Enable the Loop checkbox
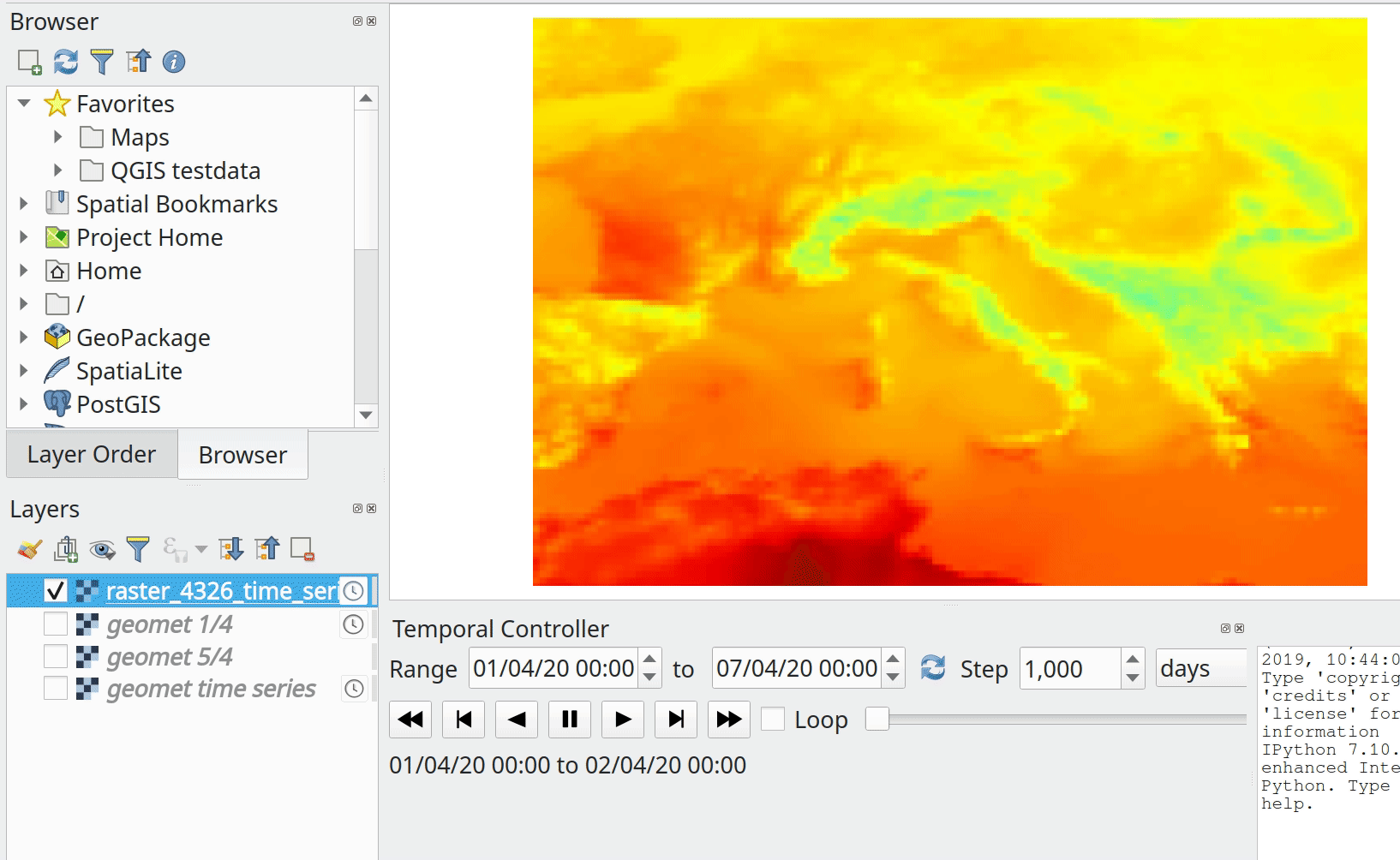 pyautogui.click(x=773, y=720)
